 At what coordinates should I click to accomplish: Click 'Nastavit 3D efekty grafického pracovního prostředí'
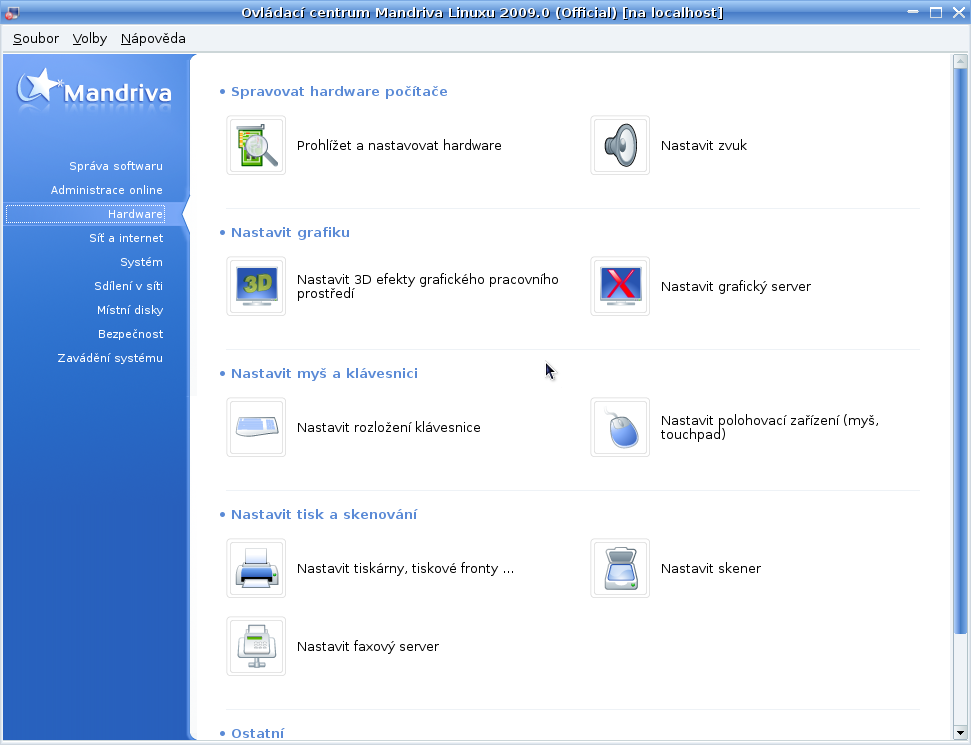pyautogui.click(x=427, y=286)
